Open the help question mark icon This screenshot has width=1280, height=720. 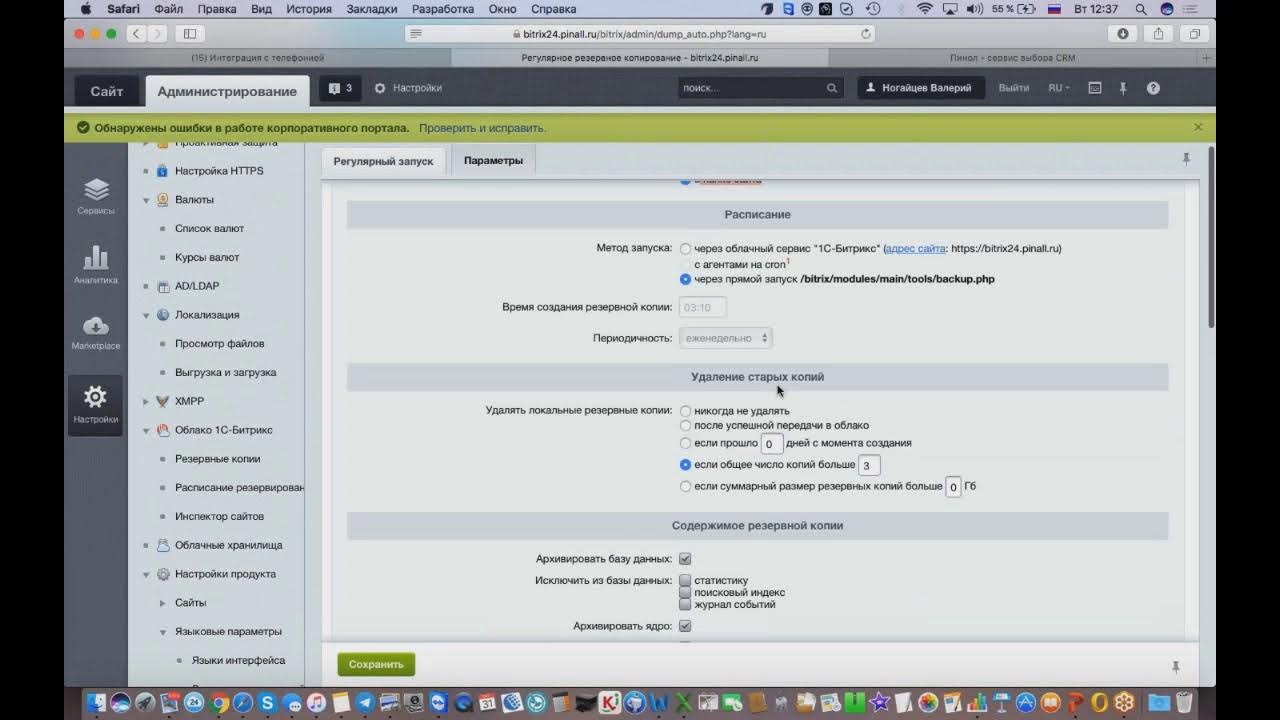click(x=1153, y=88)
